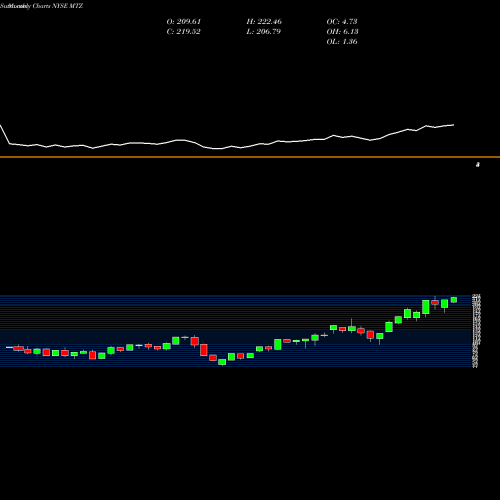This screenshot has height=500, width=500.
Task: Select the close value 'C: 219.52'
Action: (x=183, y=32)
